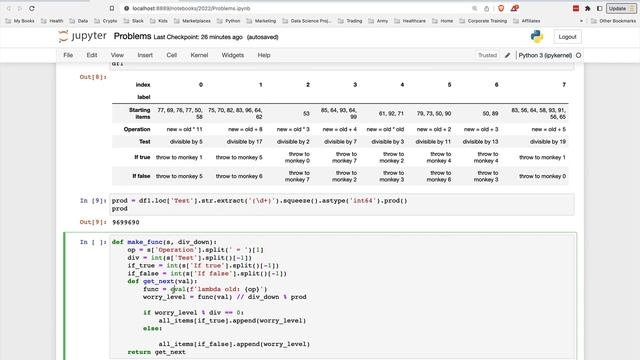The width and height of the screenshot is (640, 360).
Task: Click the Last Checkpoint 26 minutes ago text
Action: coord(198,37)
